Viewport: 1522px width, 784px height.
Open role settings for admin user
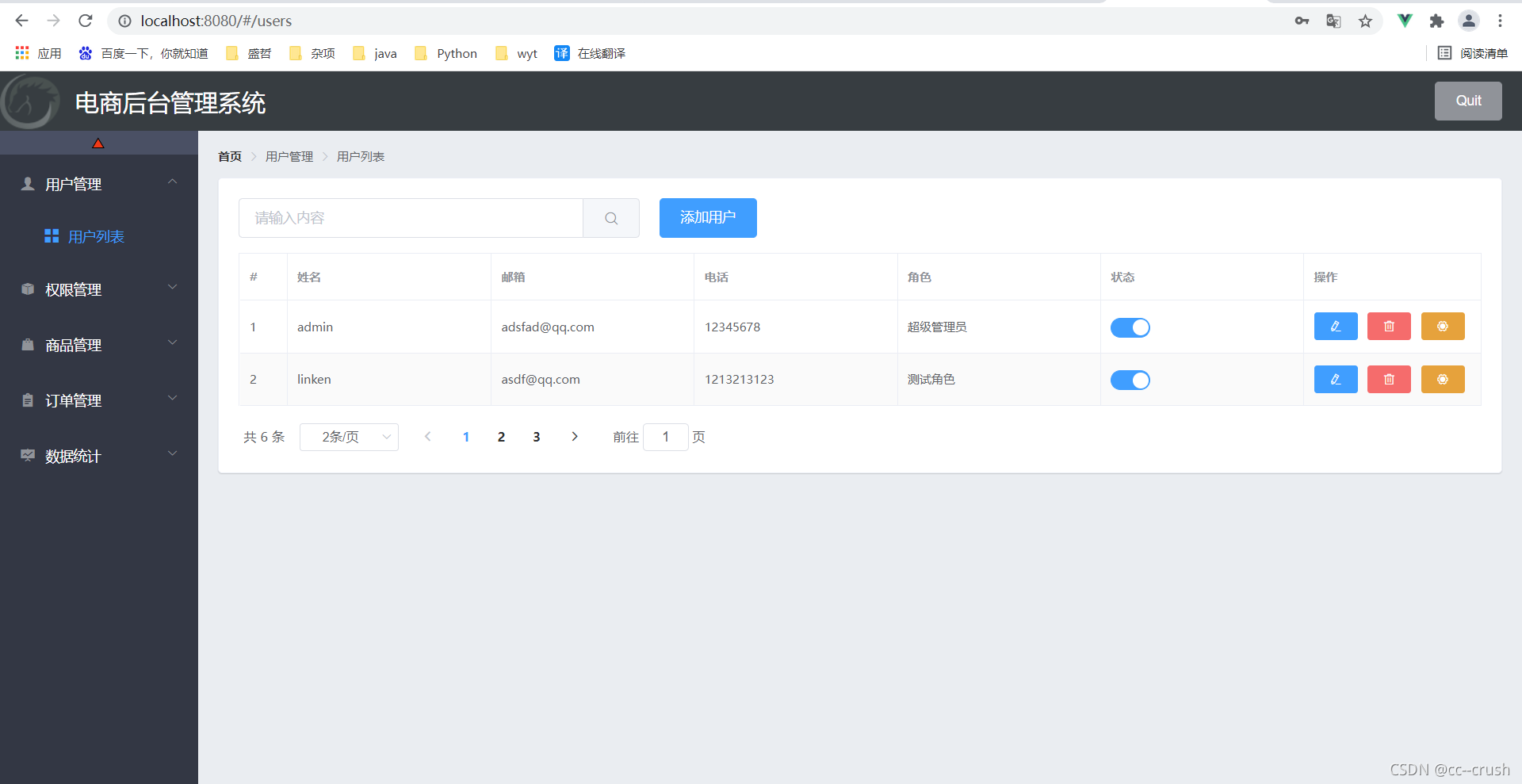pos(1443,327)
